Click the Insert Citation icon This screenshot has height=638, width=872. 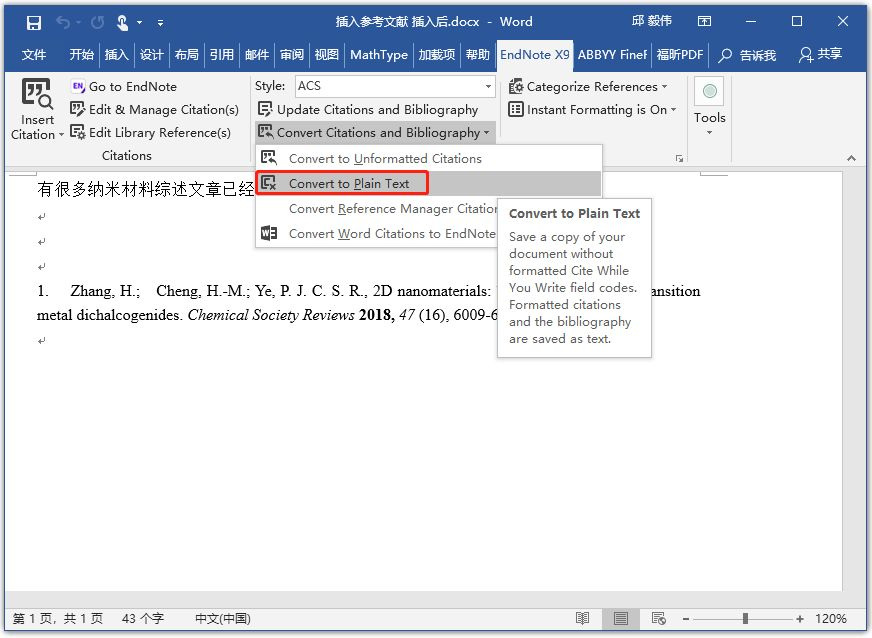coord(37,93)
